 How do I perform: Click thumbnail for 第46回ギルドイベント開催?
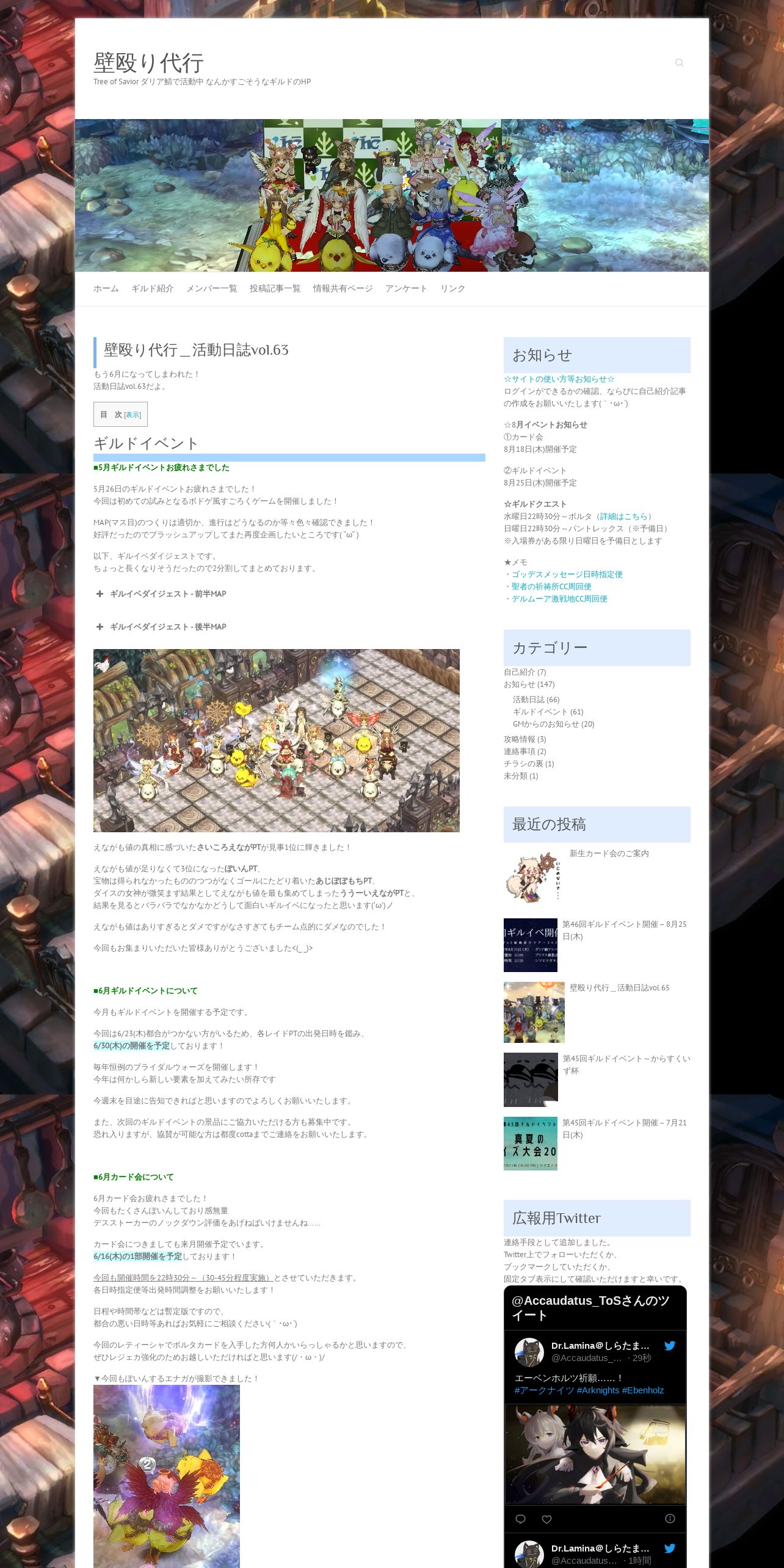click(531, 945)
